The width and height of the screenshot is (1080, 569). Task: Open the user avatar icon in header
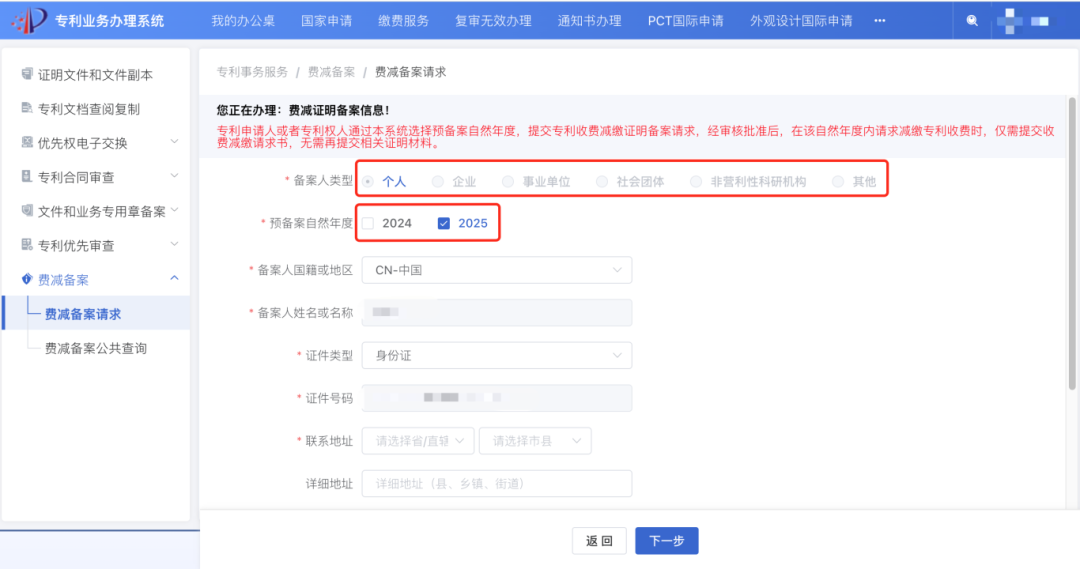pos(1014,21)
